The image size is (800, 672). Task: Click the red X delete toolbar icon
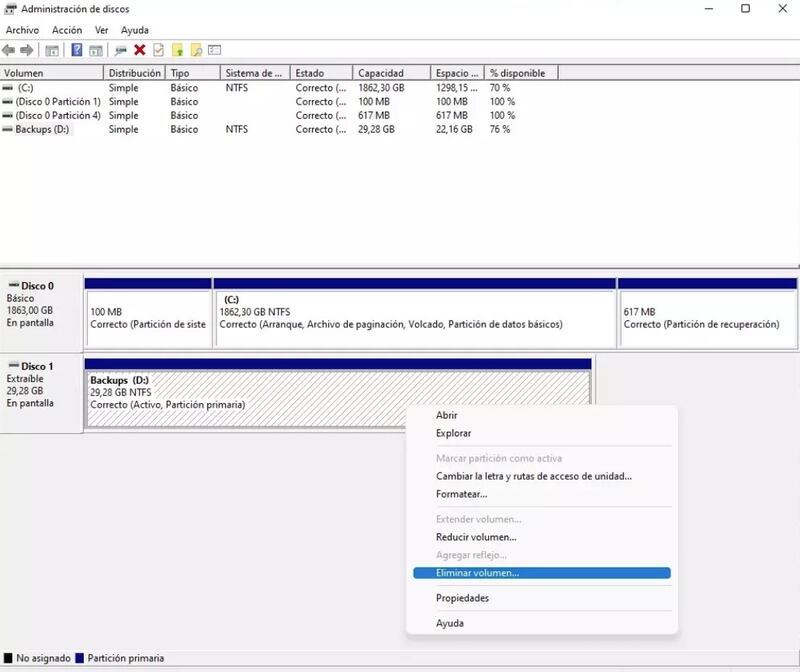coord(139,50)
